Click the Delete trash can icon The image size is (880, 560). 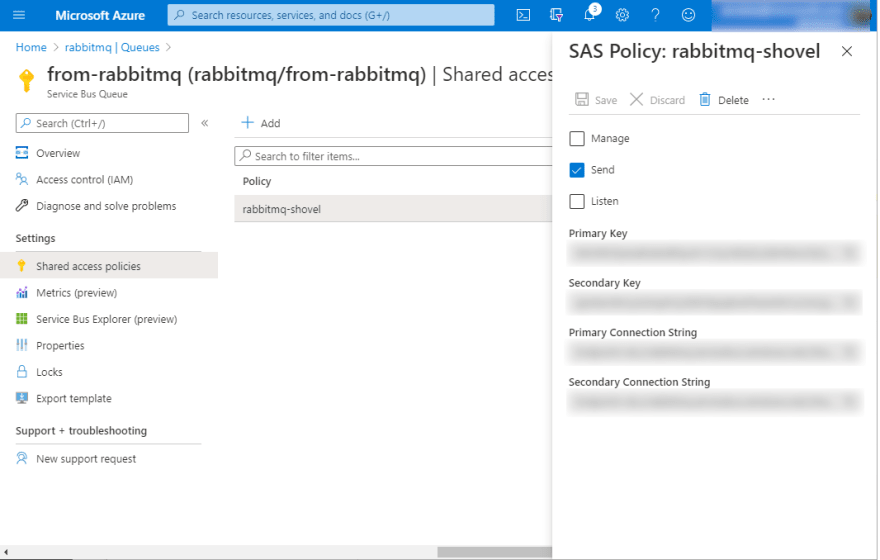tap(704, 100)
